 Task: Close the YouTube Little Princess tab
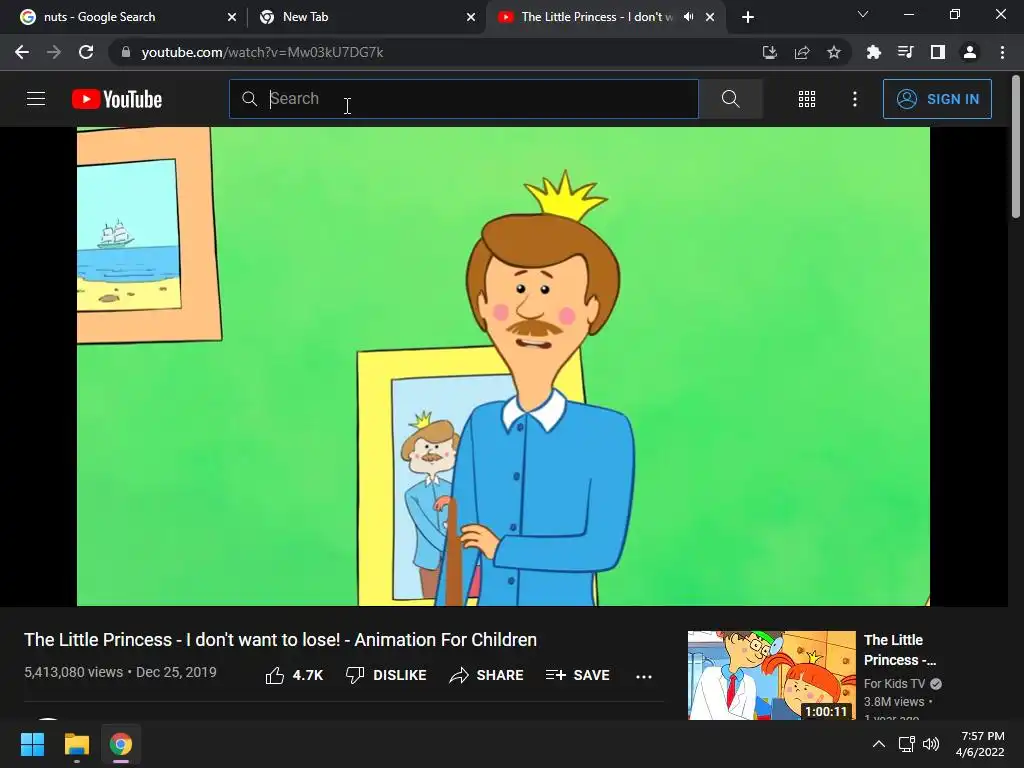pos(710,17)
